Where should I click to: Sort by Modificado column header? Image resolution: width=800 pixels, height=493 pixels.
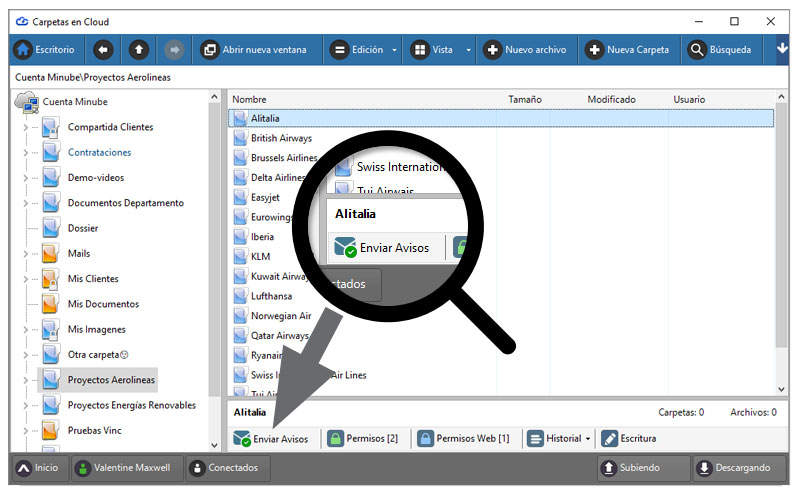tap(611, 100)
